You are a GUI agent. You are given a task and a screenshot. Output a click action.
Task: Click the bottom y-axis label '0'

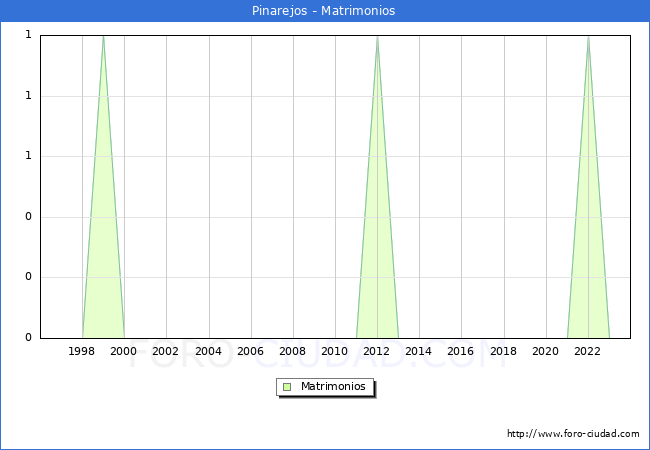pos(29,338)
